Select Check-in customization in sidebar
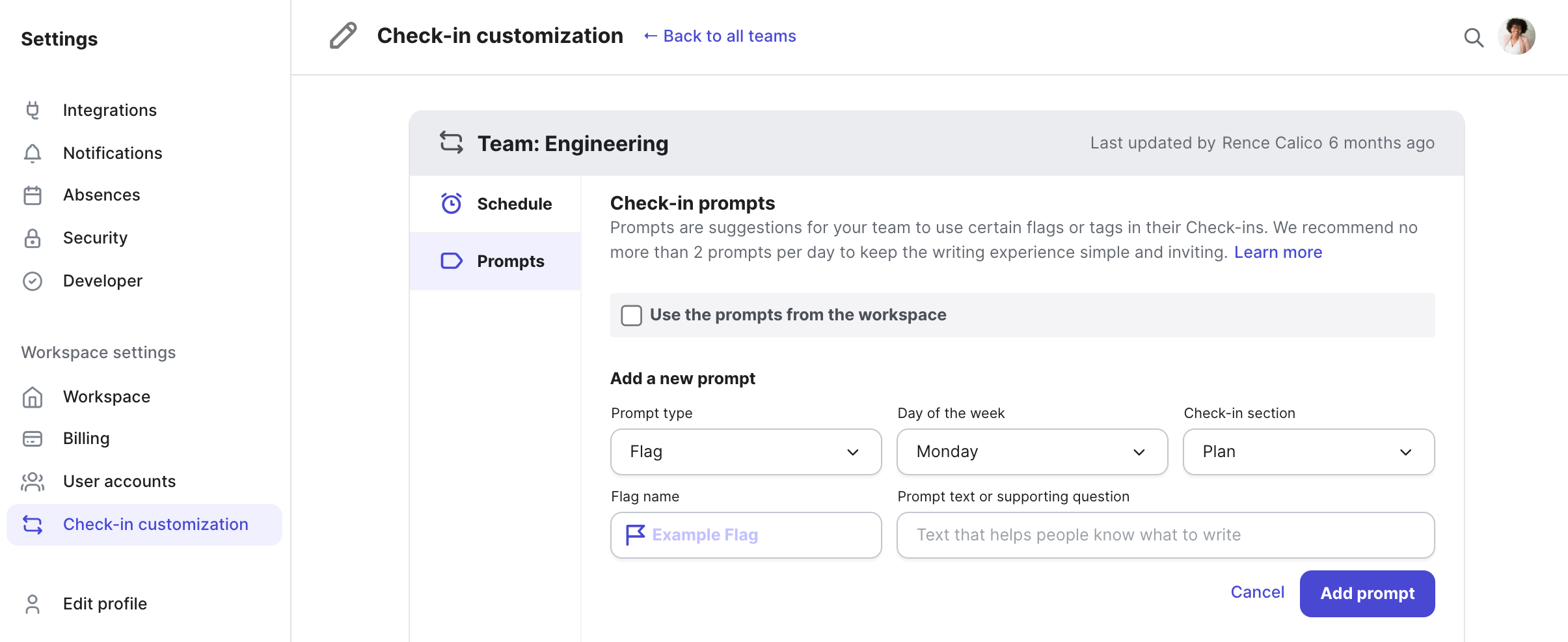The width and height of the screenshot is (1568, 642). click(144, 525)
